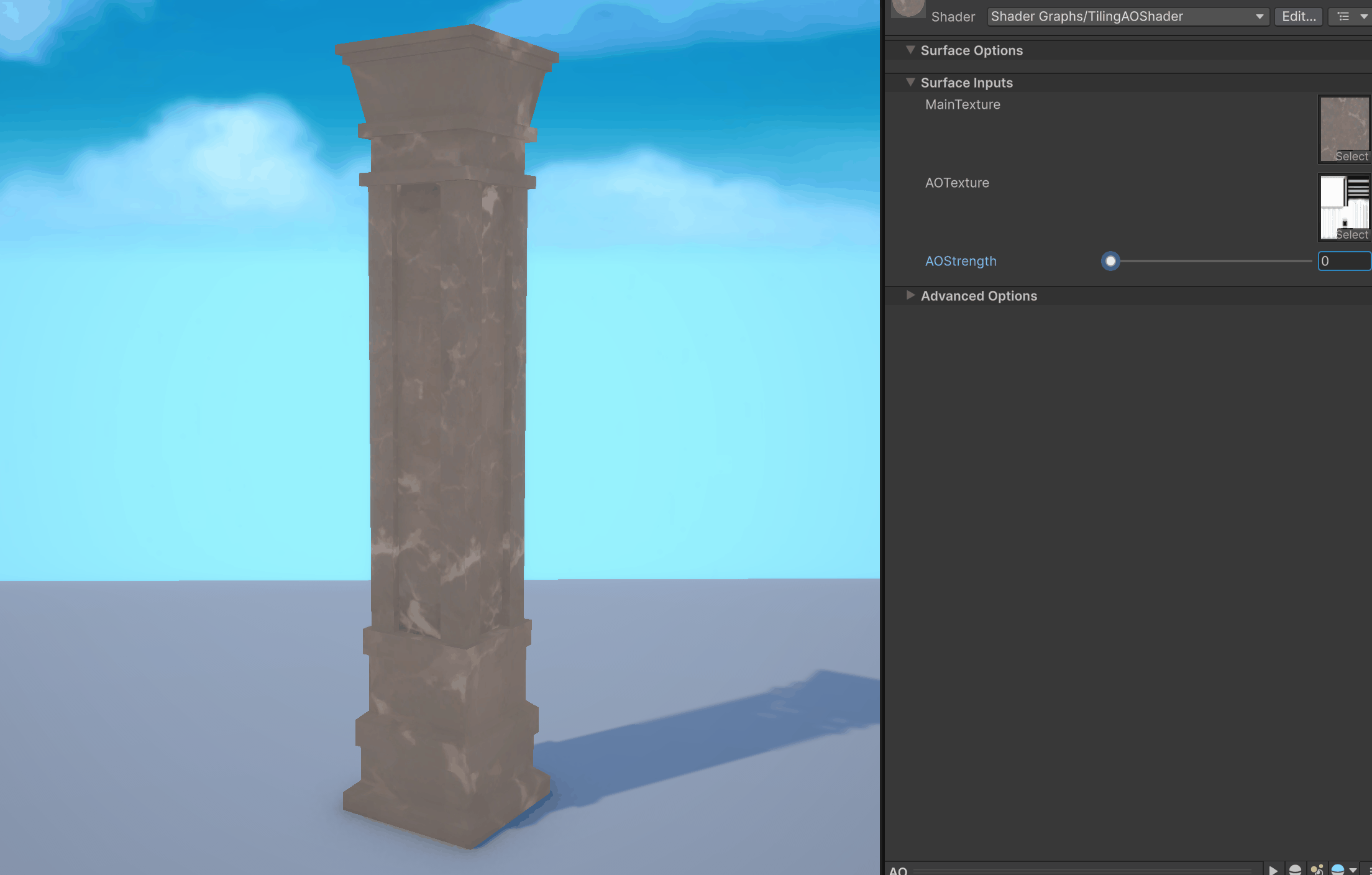Play the material preview animation
Viewport: 1372px width, 875px height.
pos(1273,869)
